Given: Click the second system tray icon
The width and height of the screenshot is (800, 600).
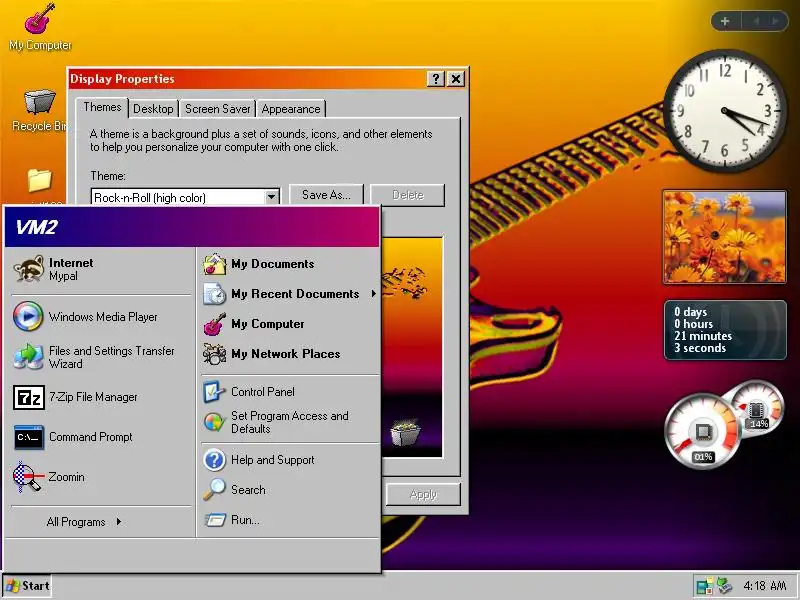Looking at the screenshot, I should pos(724,586).
